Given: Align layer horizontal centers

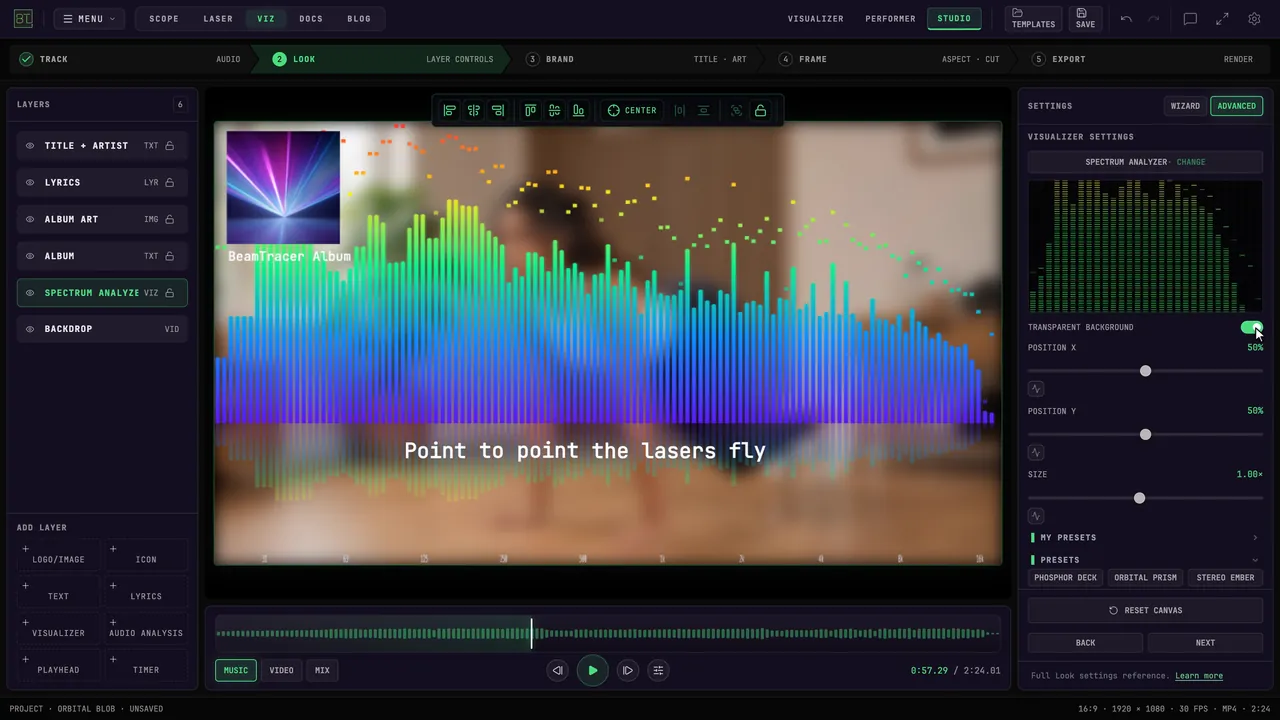Looking at the screenshot, I should click(x=474, y=110).
